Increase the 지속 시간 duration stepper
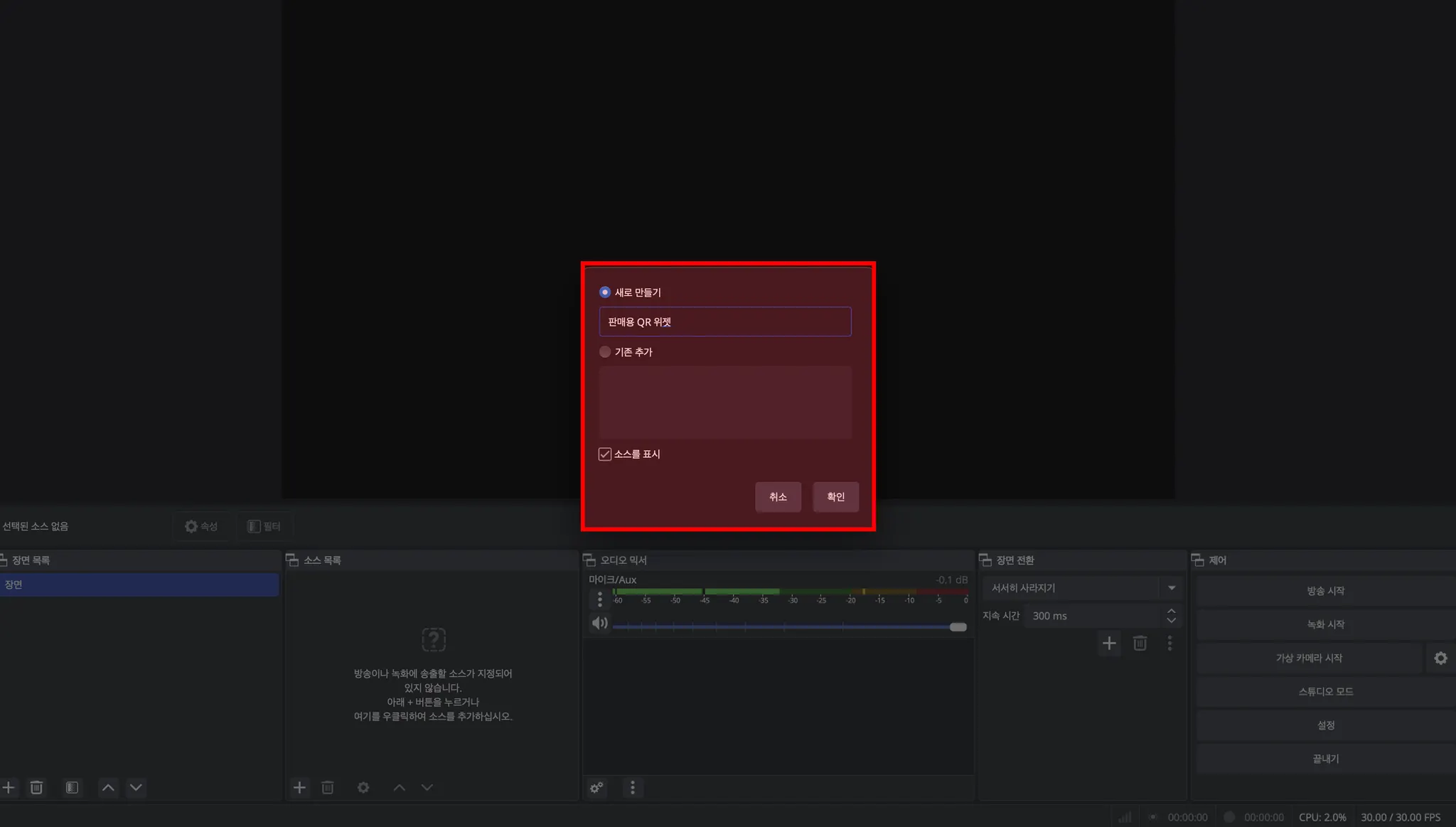1456x827 pixels. pyautogui.click(x=1171, y=611)
